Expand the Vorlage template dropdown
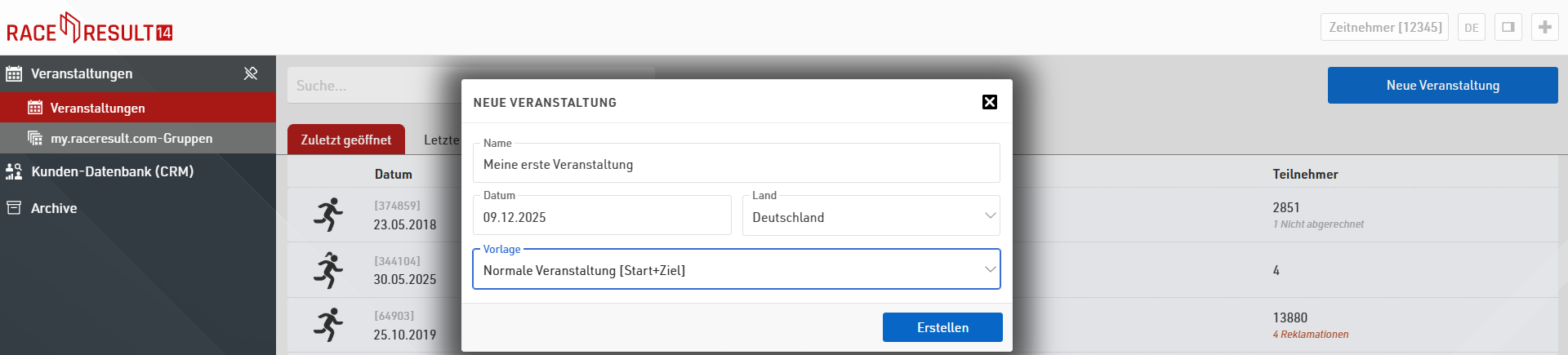 [736, 270]
